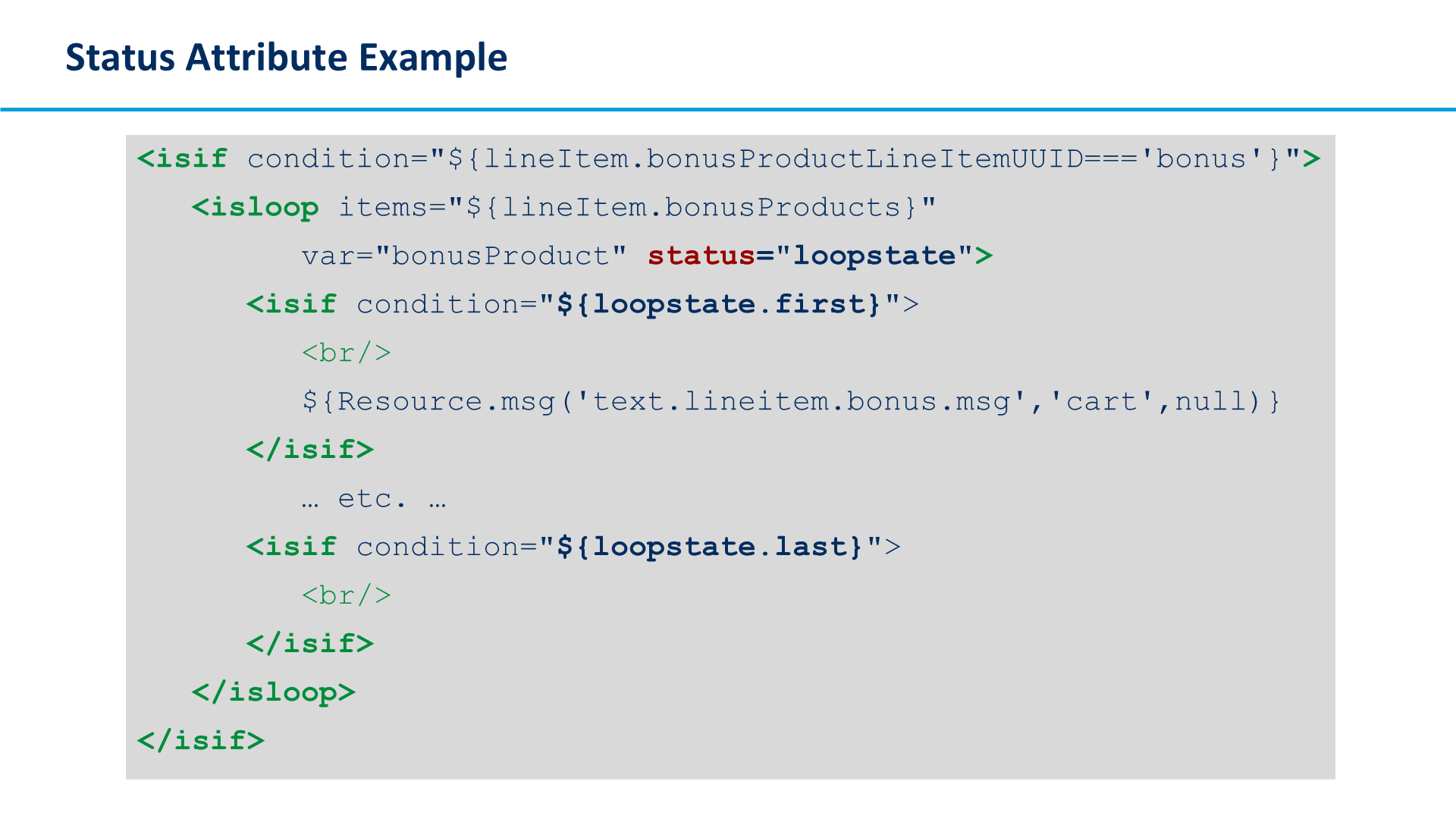Viewport: 1456px width, 819px height.
Task: Click the isloop items lineItem.bonusProducts line
Action: 564,207
